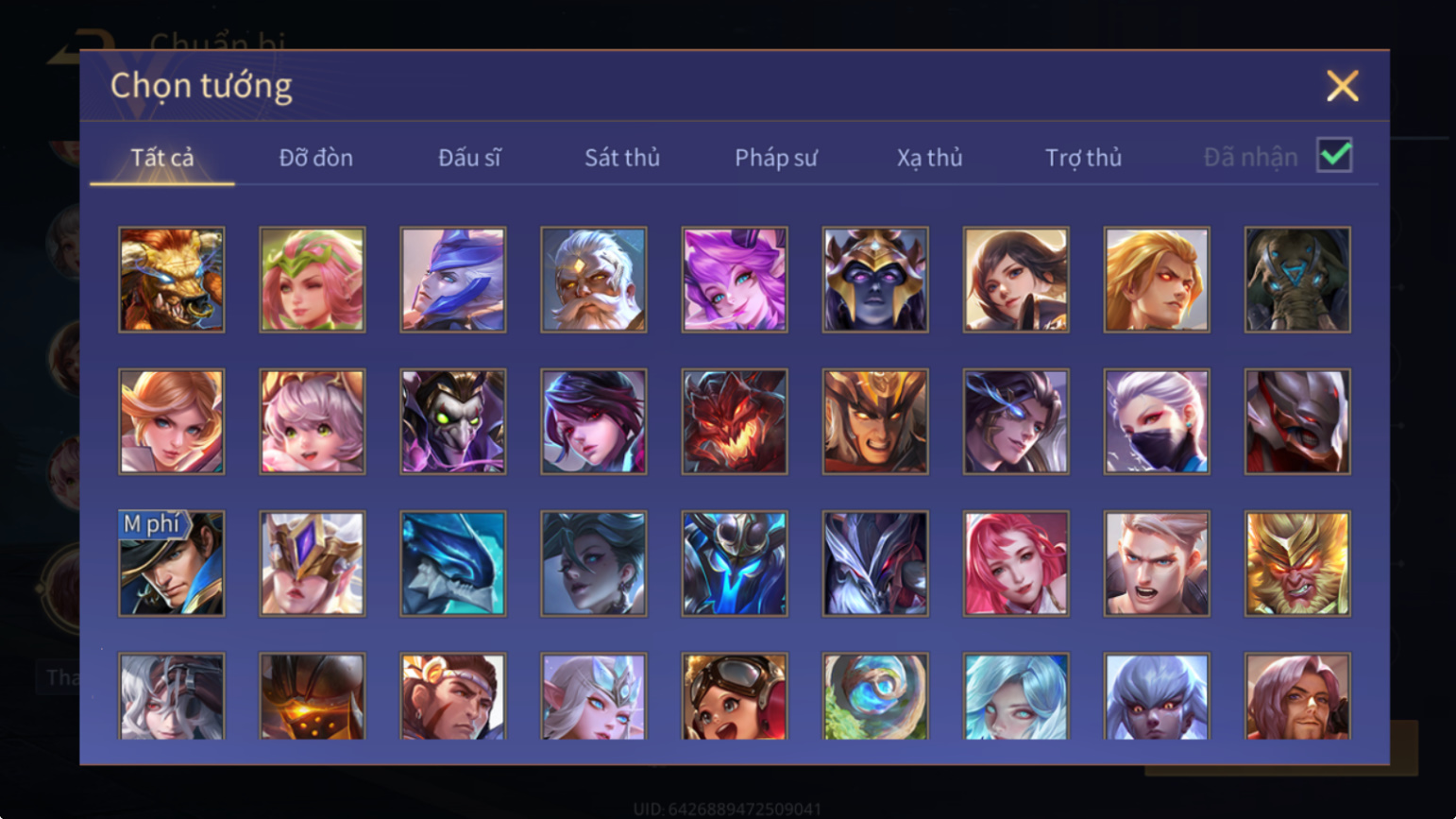
Task: Close the Chọn tướng dialog
Action: [1342, 86]
